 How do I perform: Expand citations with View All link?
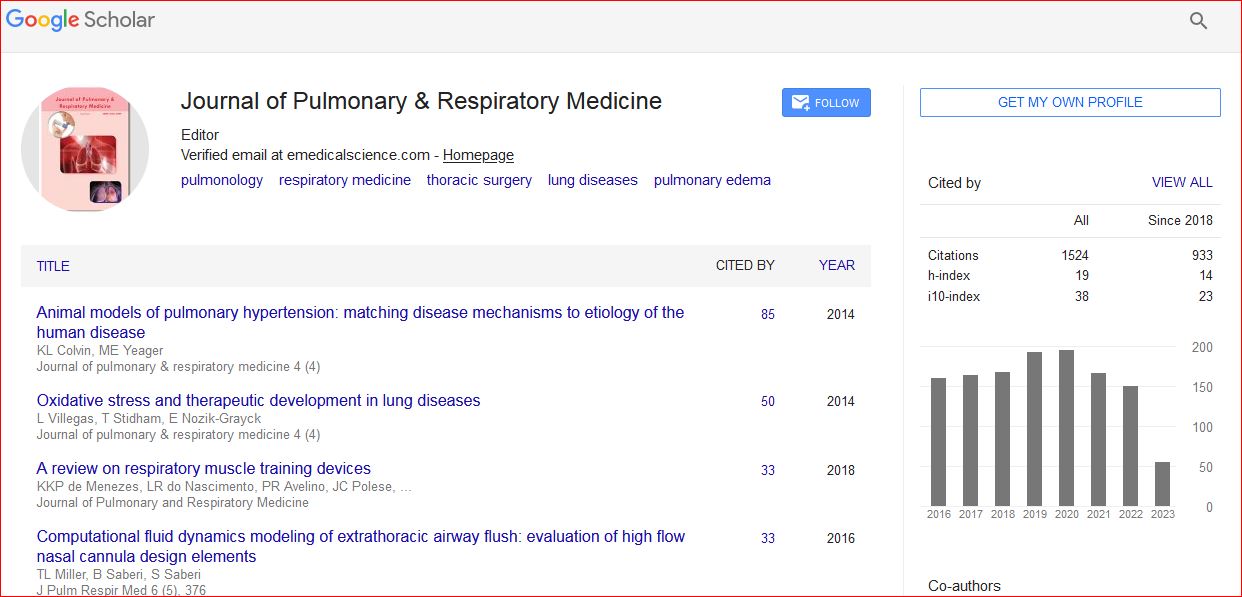(1181, 182)
